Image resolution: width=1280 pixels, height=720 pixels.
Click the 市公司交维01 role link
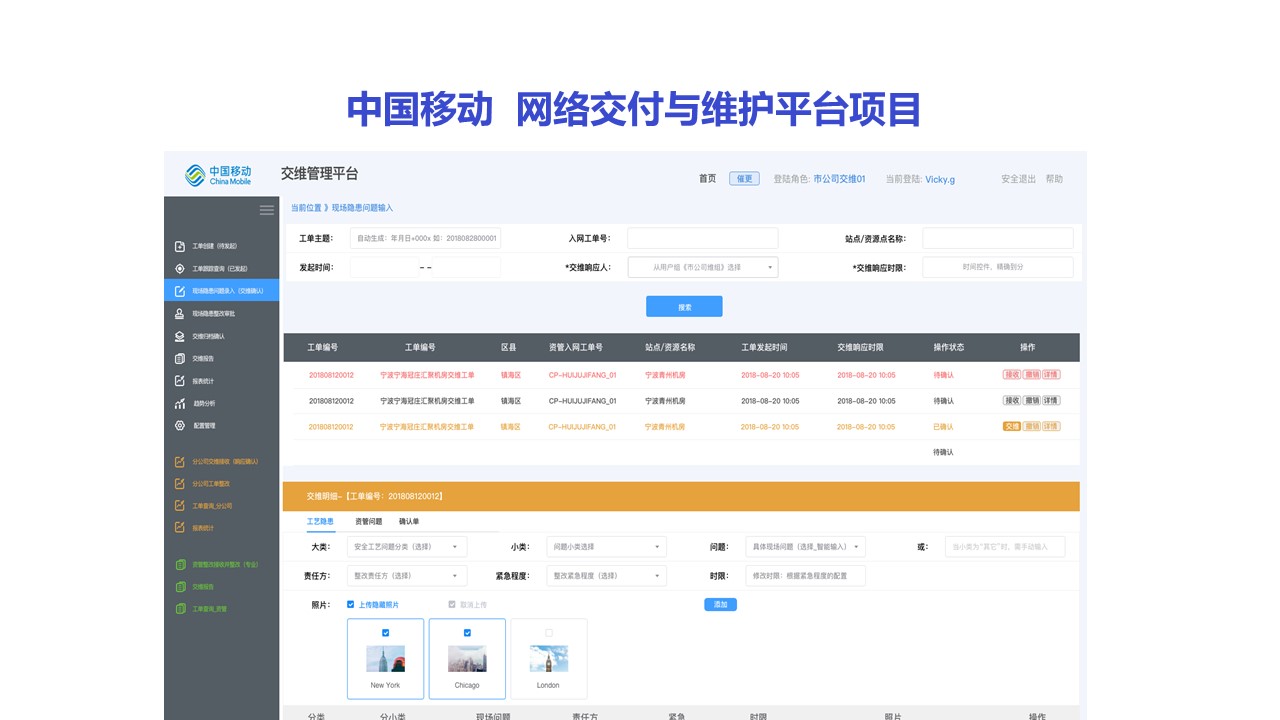(x=839, y=179)
